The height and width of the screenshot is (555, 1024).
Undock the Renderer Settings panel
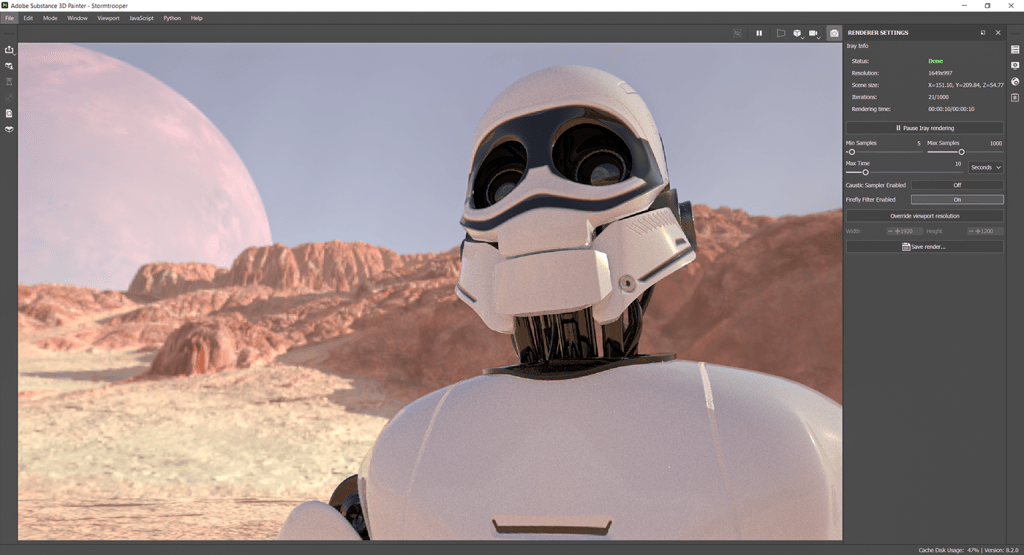tap(982, 33)
